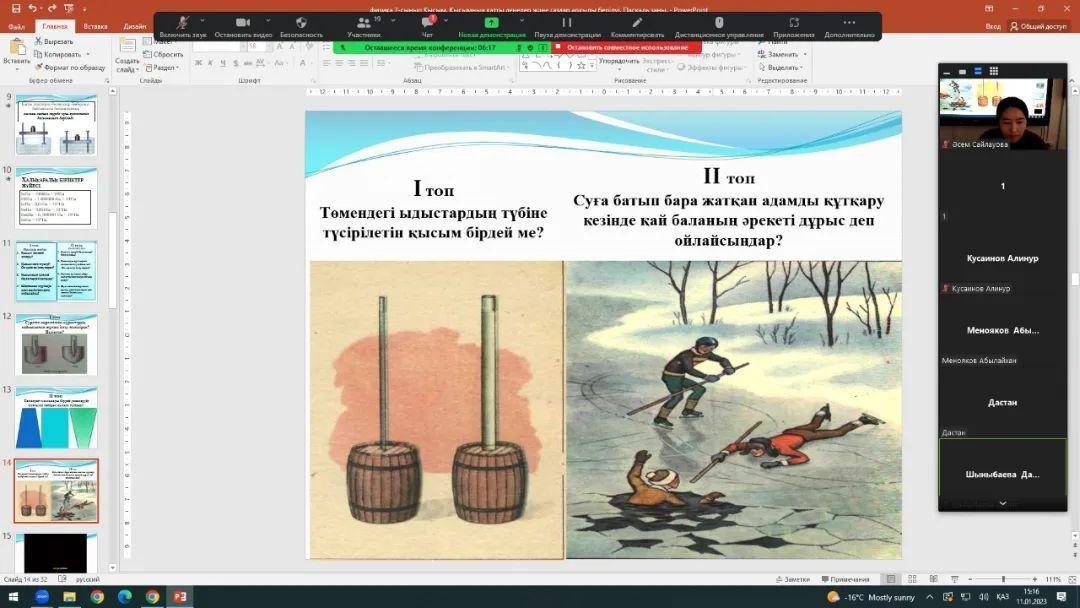Unmute microphone in Zoom toolbar
This screenshot has width=1080, height=608.
tap(183, 26)
